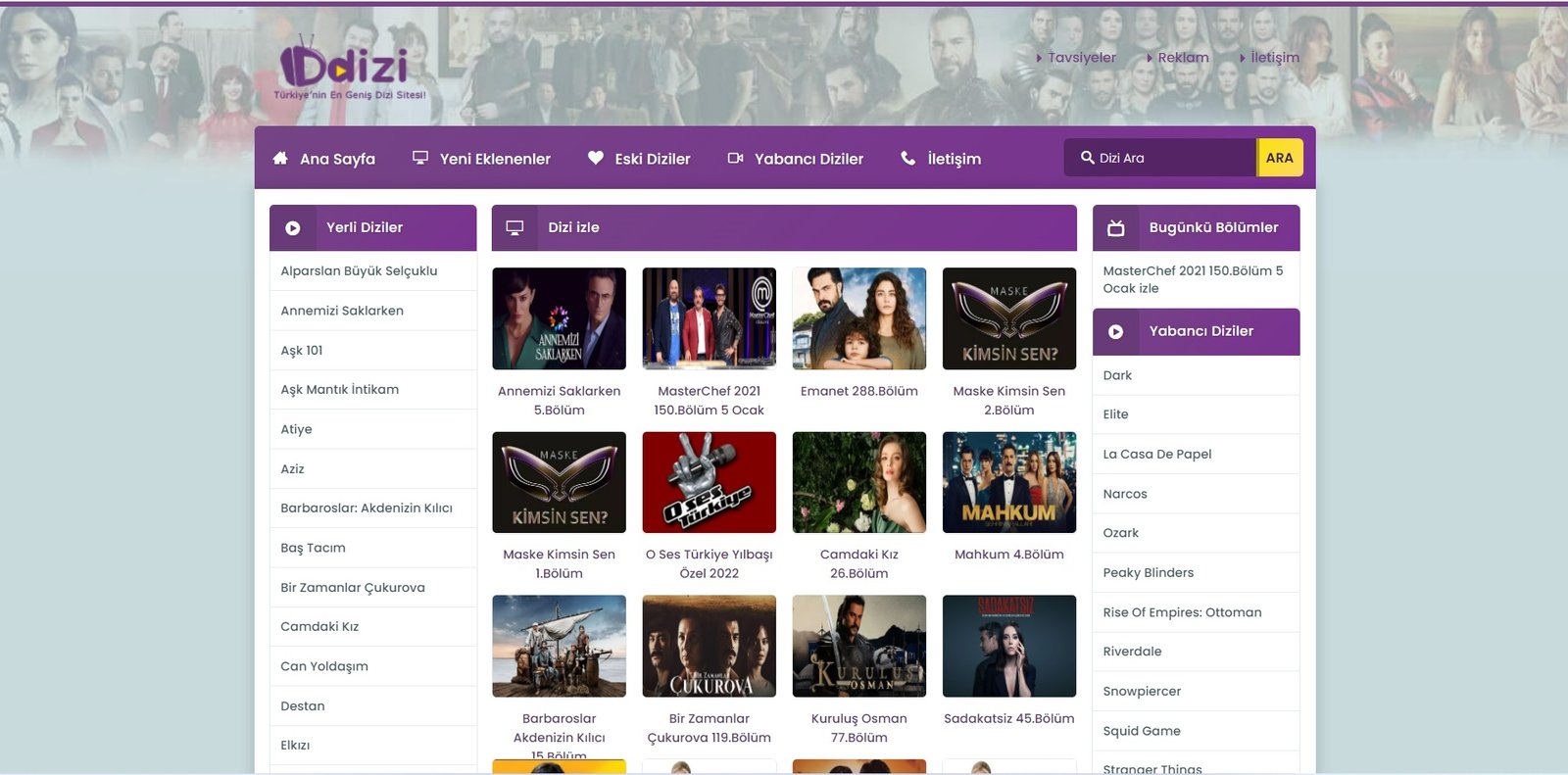Open İletişim in the purple navigation bar
1568x775 pixels.
[x=955, y=159]
